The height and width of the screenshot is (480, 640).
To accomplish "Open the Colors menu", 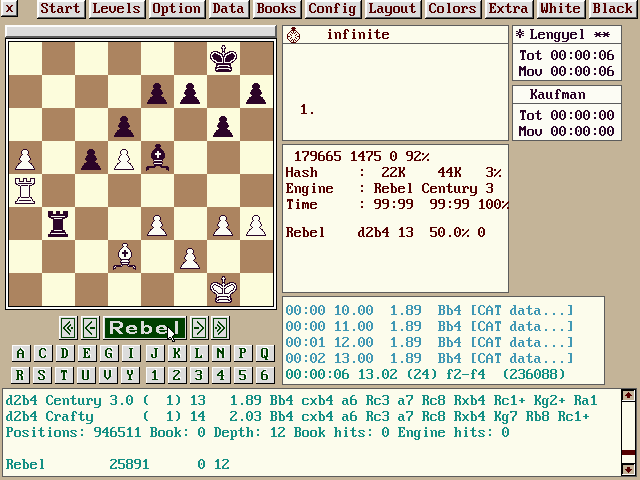I will [x=452, y=9].
